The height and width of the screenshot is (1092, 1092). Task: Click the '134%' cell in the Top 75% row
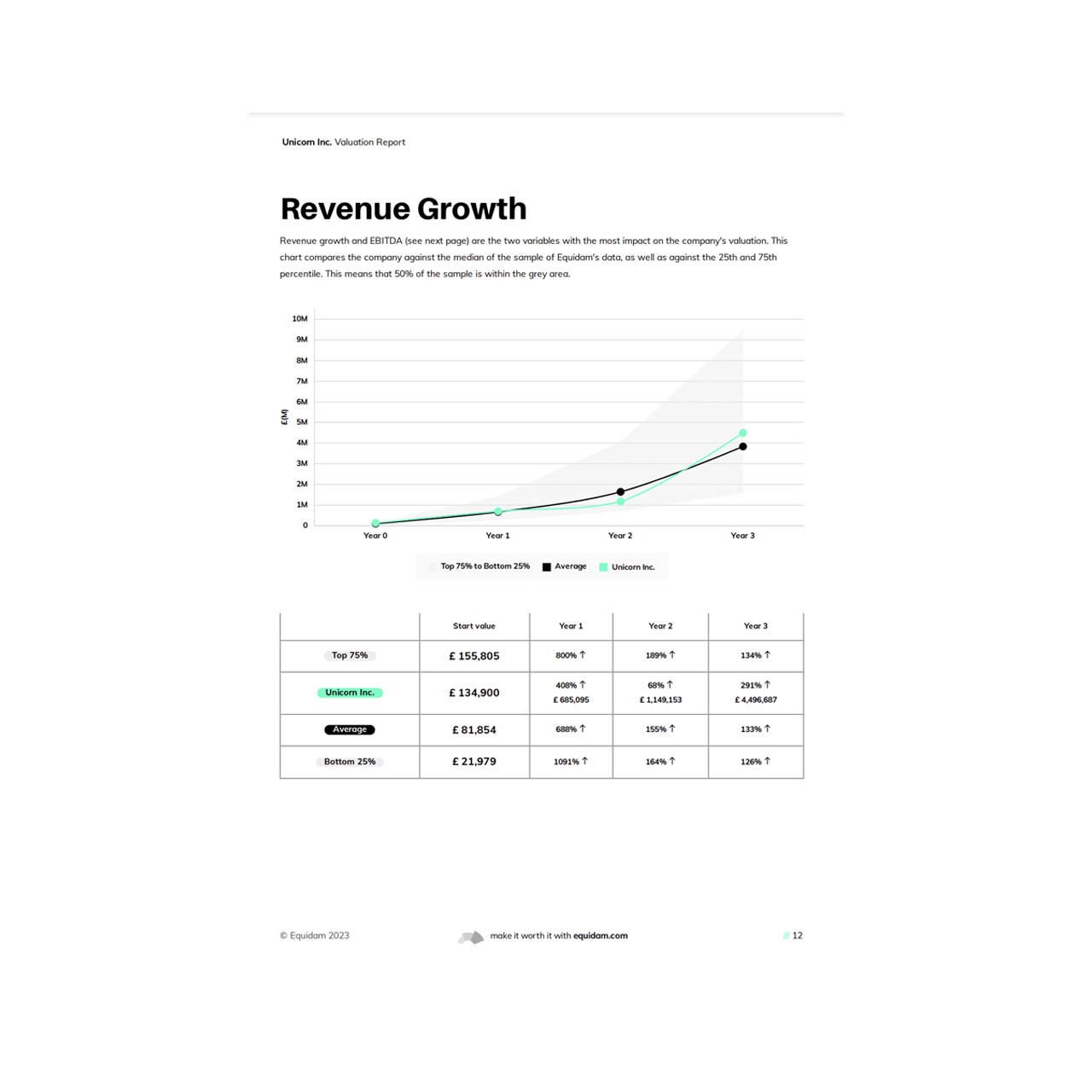pos(756,655)
